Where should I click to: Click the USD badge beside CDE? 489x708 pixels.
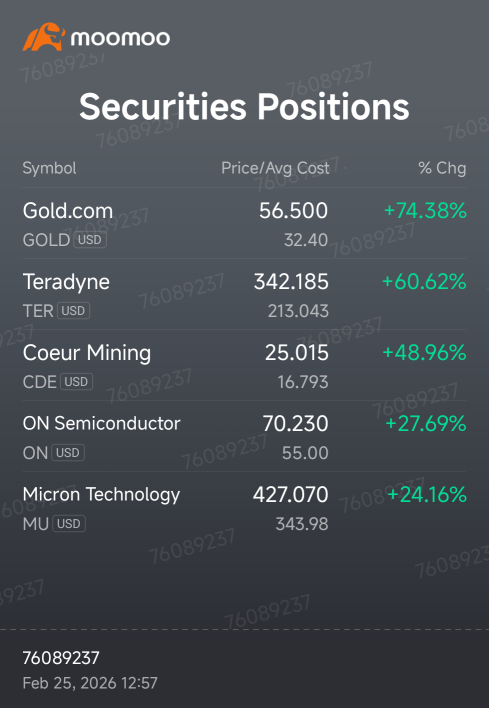pos(76,382)
